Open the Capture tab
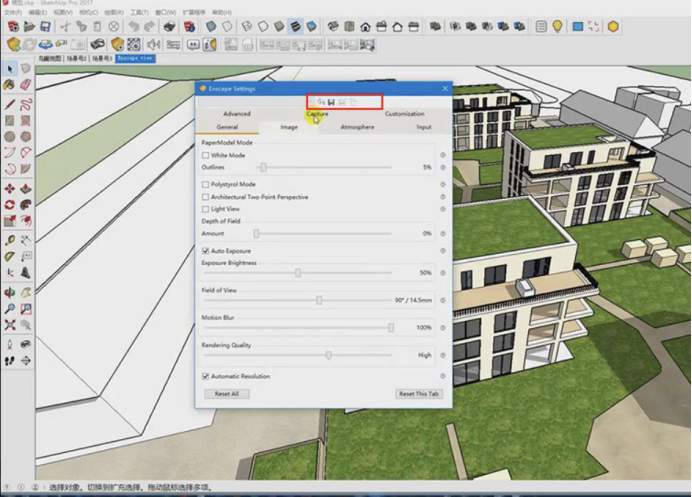Image resolution: width=692 pixels, height=497 pixels. [317, 113]
